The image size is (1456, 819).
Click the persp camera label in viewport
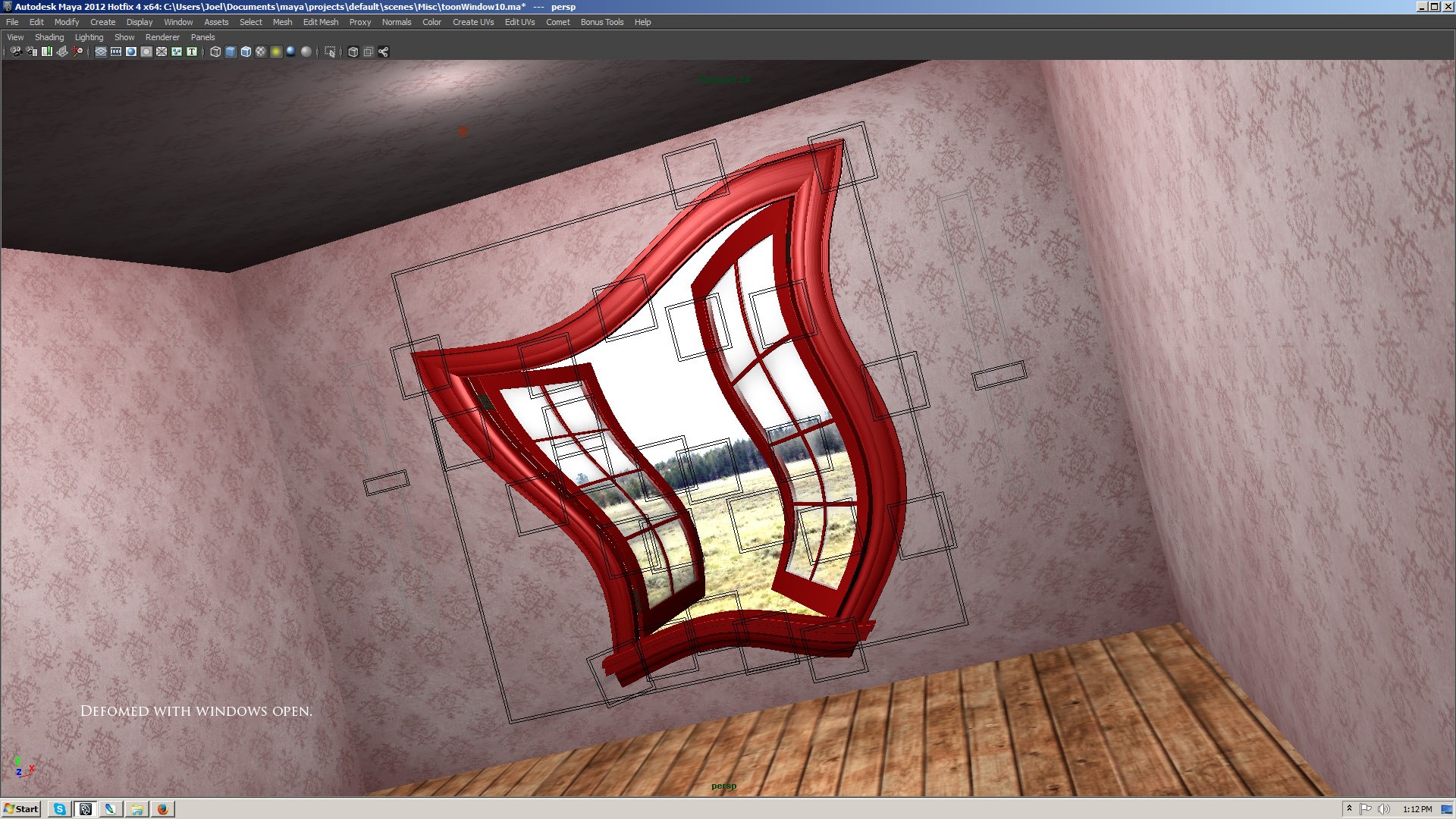tap(723, 786)
